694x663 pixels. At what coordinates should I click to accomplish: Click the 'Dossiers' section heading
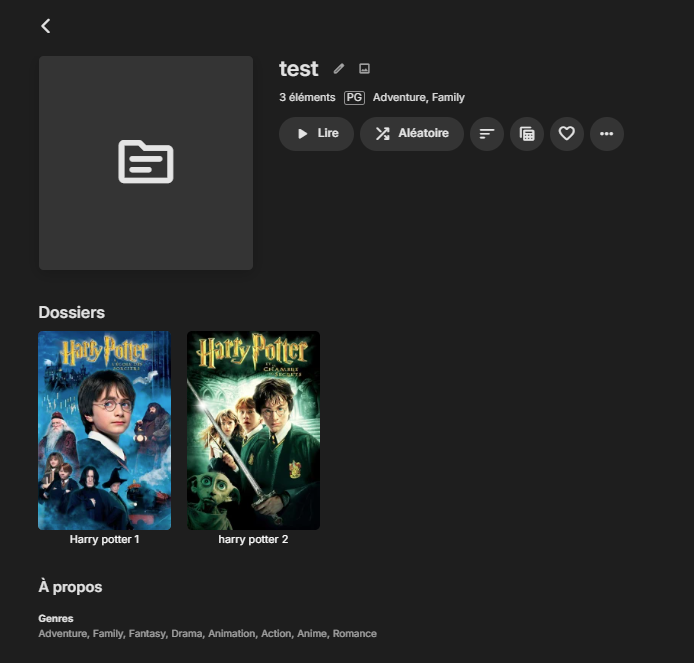72,312
